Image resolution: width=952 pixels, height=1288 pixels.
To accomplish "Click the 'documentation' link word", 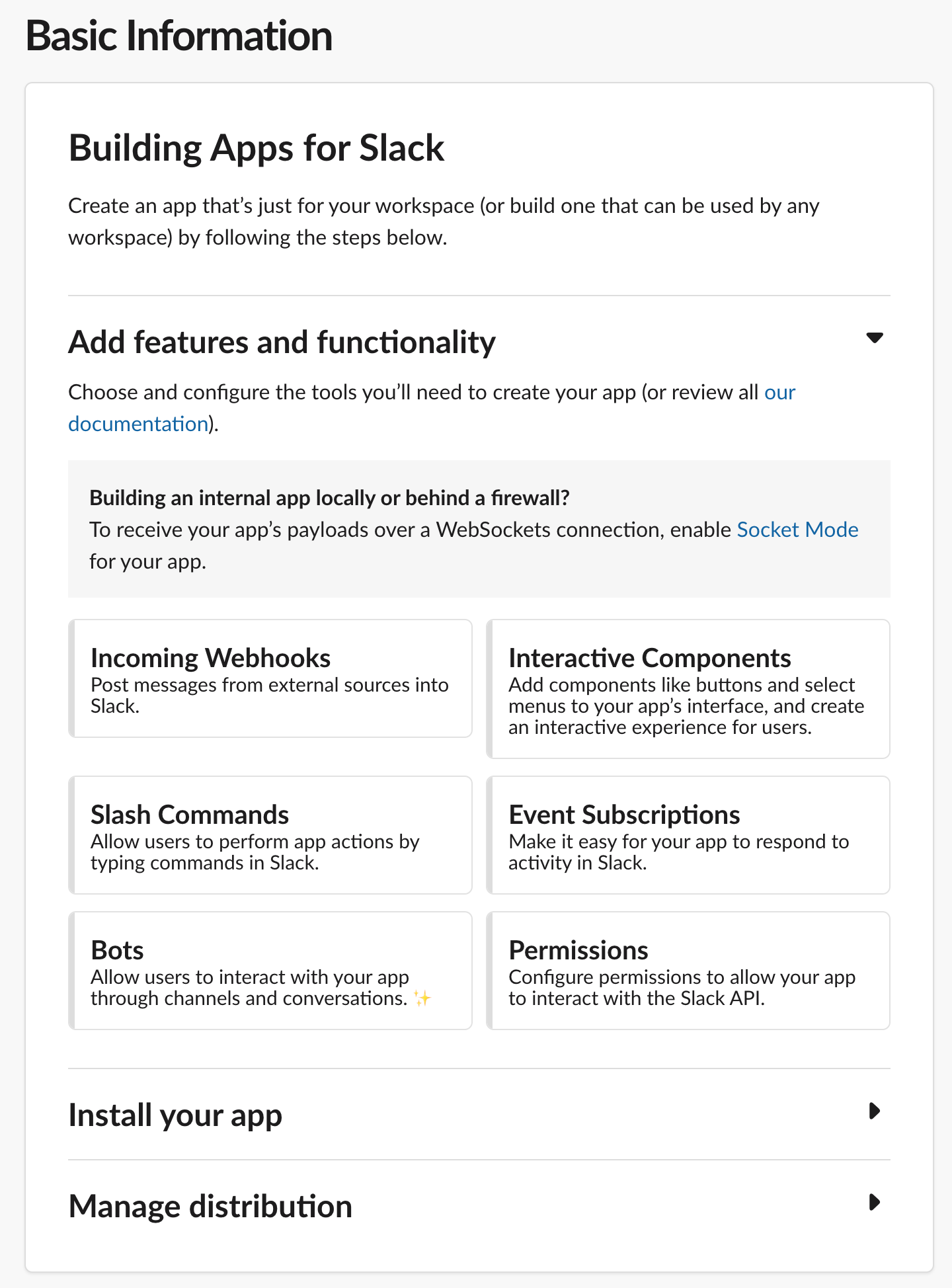I will point(138,424).
